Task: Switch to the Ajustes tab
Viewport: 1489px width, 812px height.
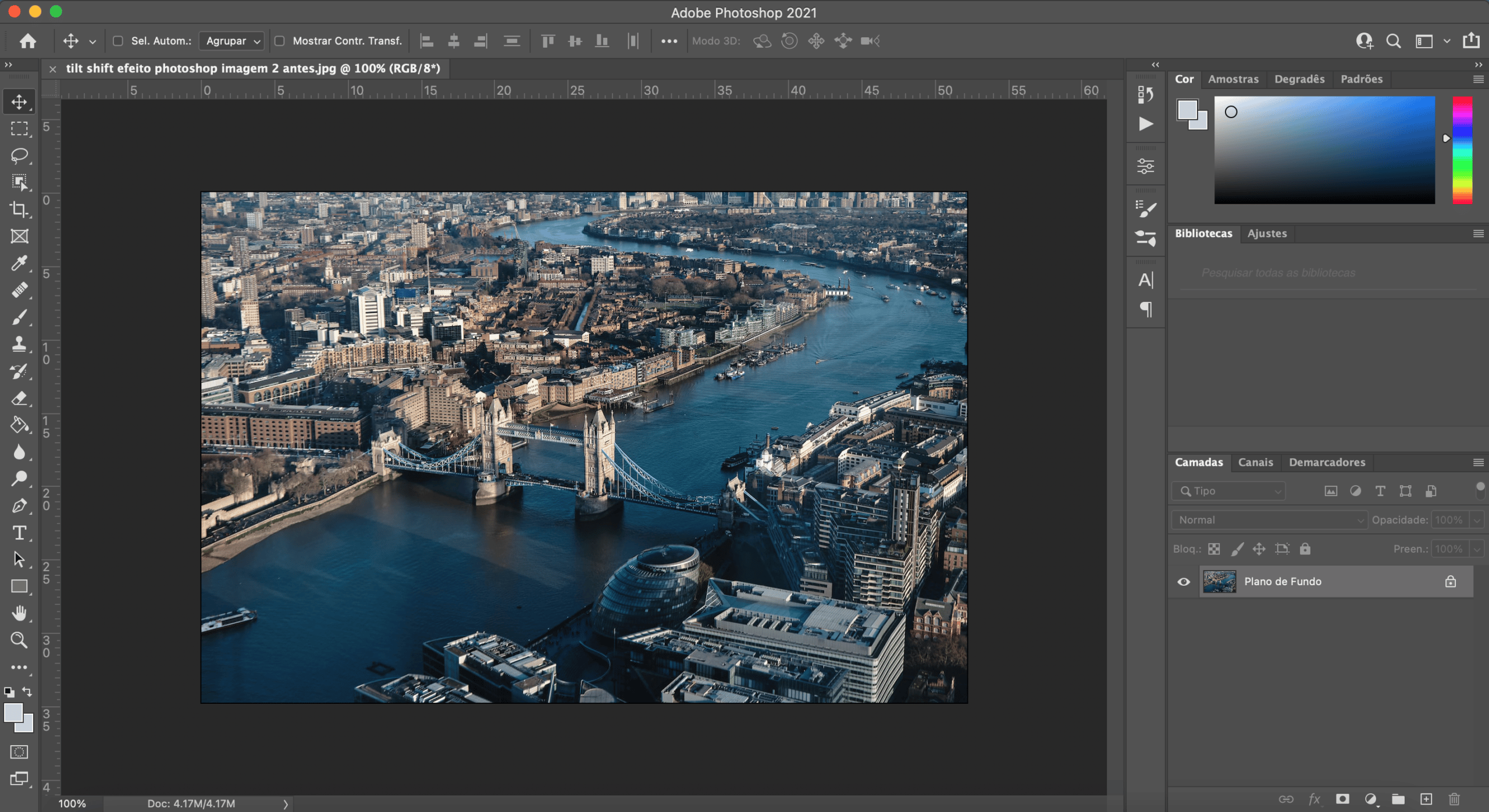Action: tap(1267, 233)
